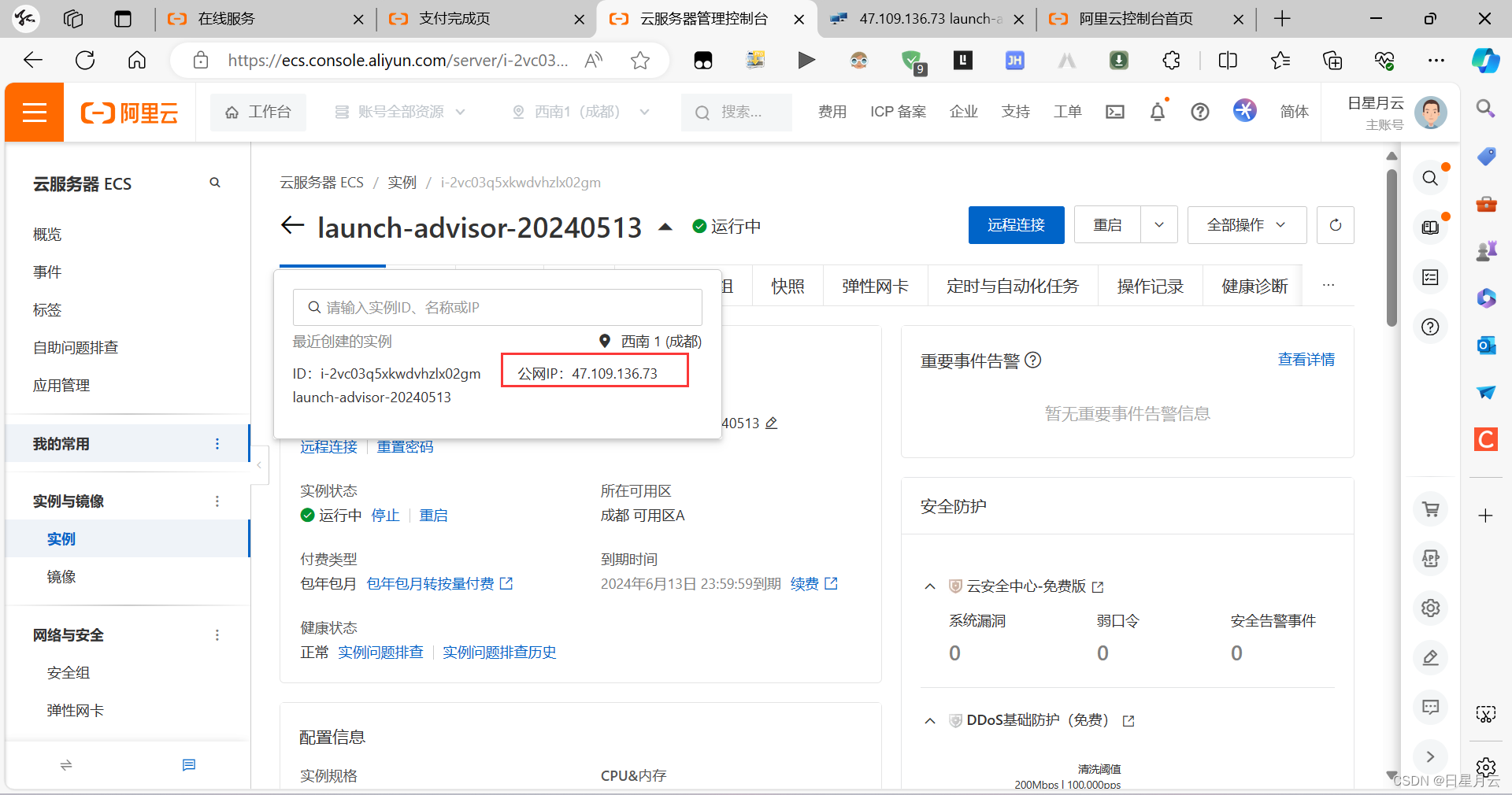
Task: Switch to 快照 tab
Action: [x=787, y=287]
